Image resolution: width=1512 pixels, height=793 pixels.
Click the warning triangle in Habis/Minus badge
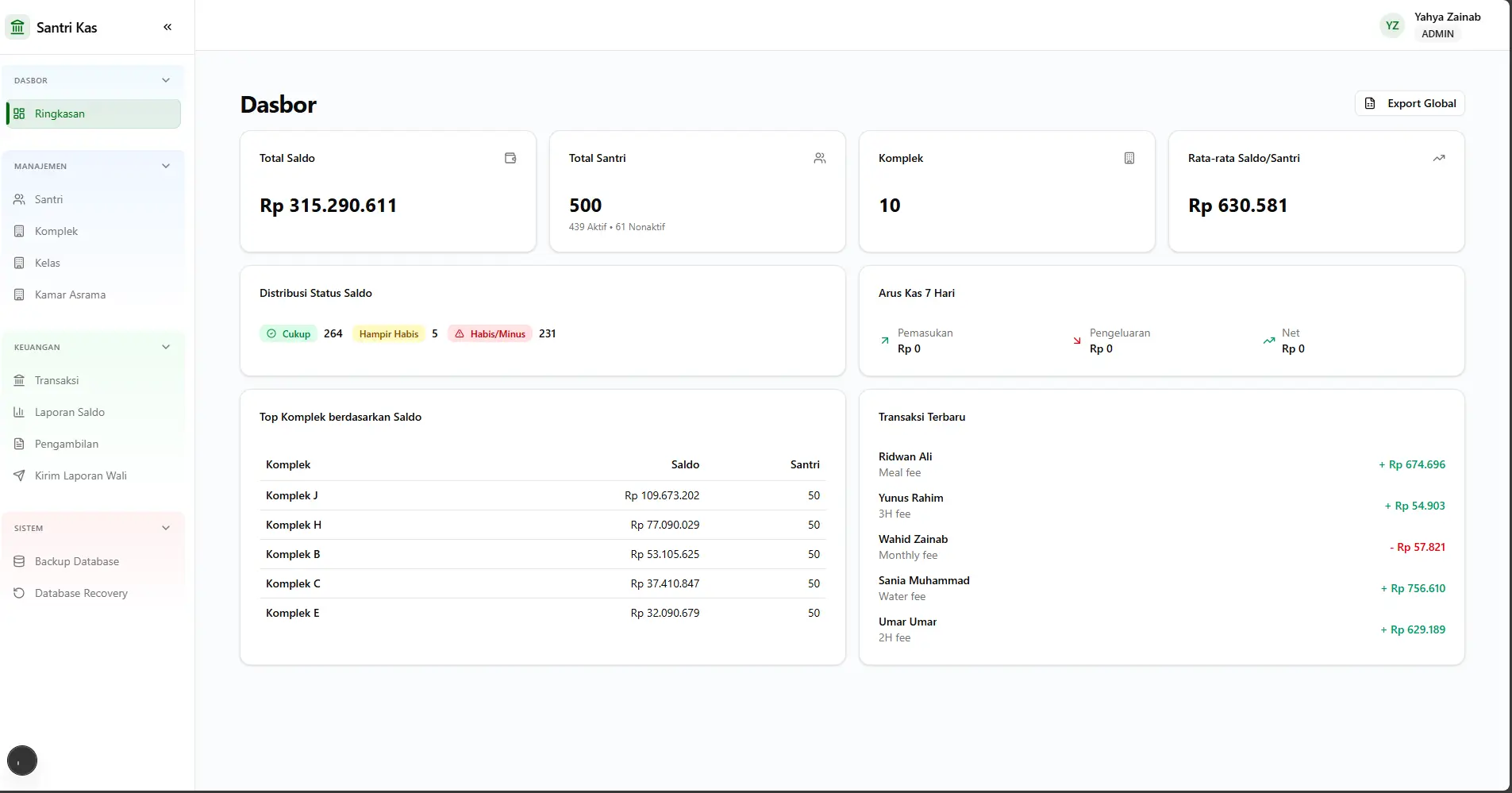[x=460, y=333]
